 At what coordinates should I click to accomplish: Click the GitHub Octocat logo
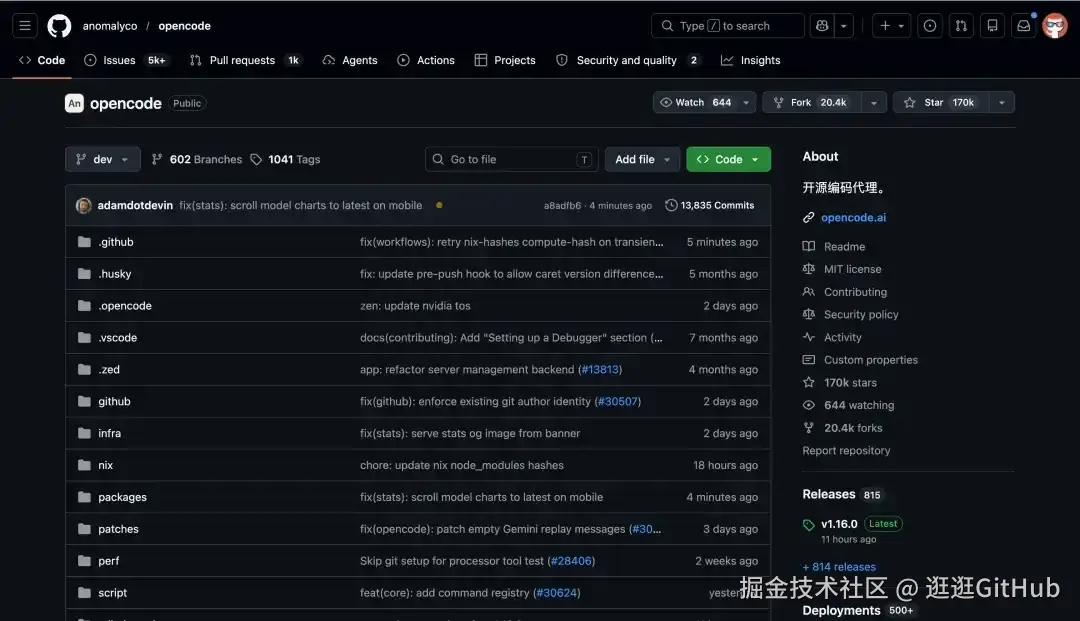[59, 26]
